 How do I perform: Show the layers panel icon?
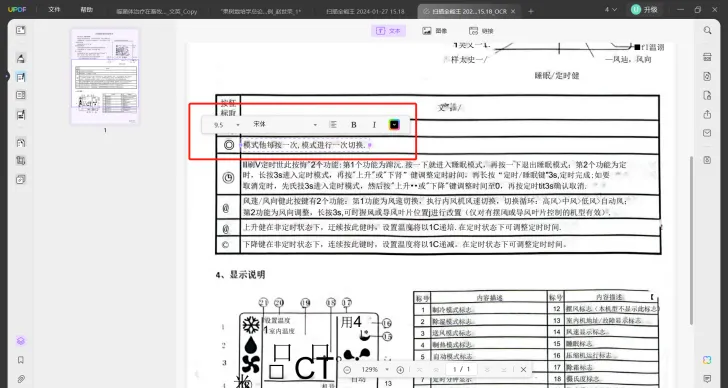(20, 341)
